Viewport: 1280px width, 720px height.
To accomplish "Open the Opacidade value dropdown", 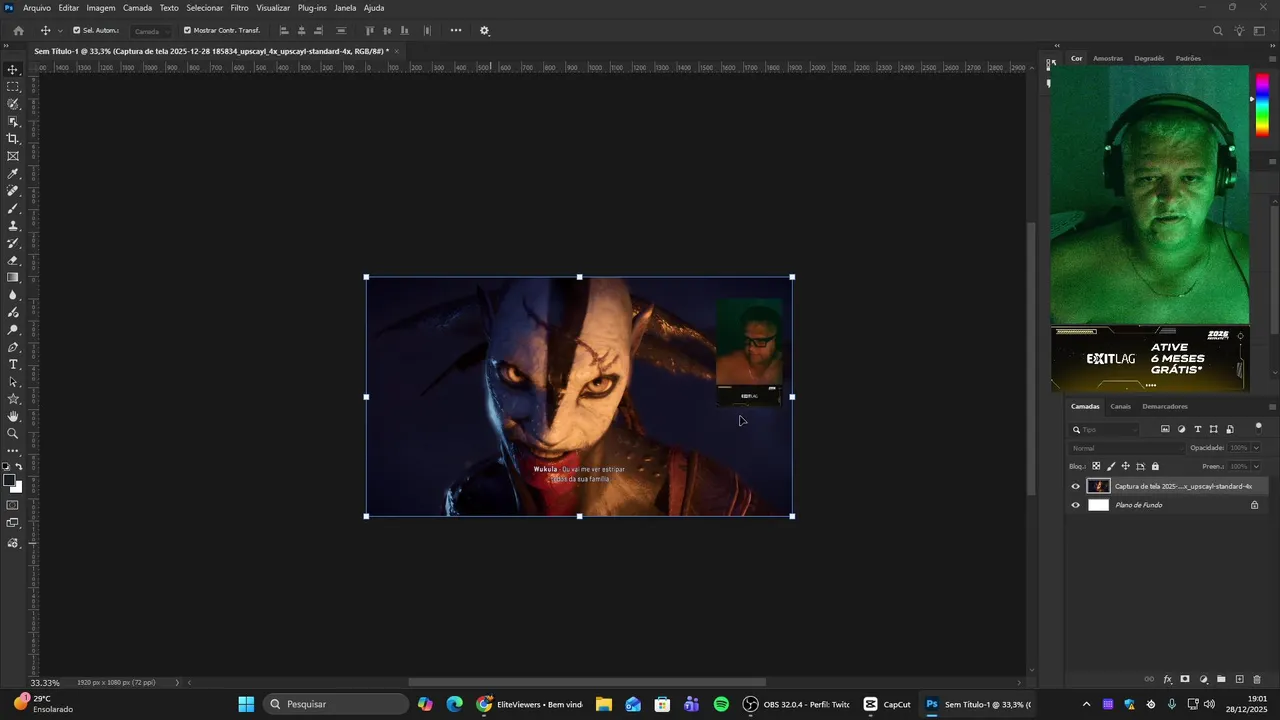I will (x=1256, y=448).
